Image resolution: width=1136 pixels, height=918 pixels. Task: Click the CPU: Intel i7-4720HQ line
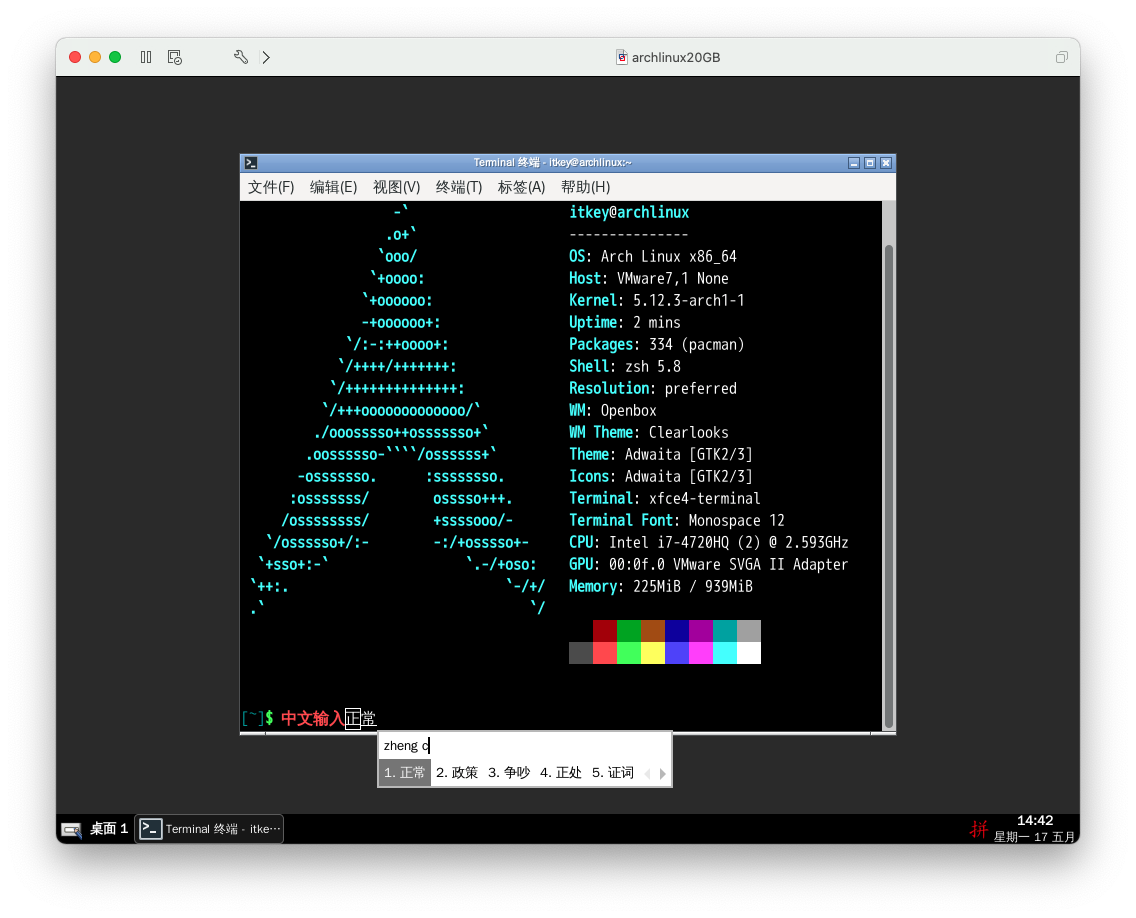pyautogui.click(x=709, y=543)
